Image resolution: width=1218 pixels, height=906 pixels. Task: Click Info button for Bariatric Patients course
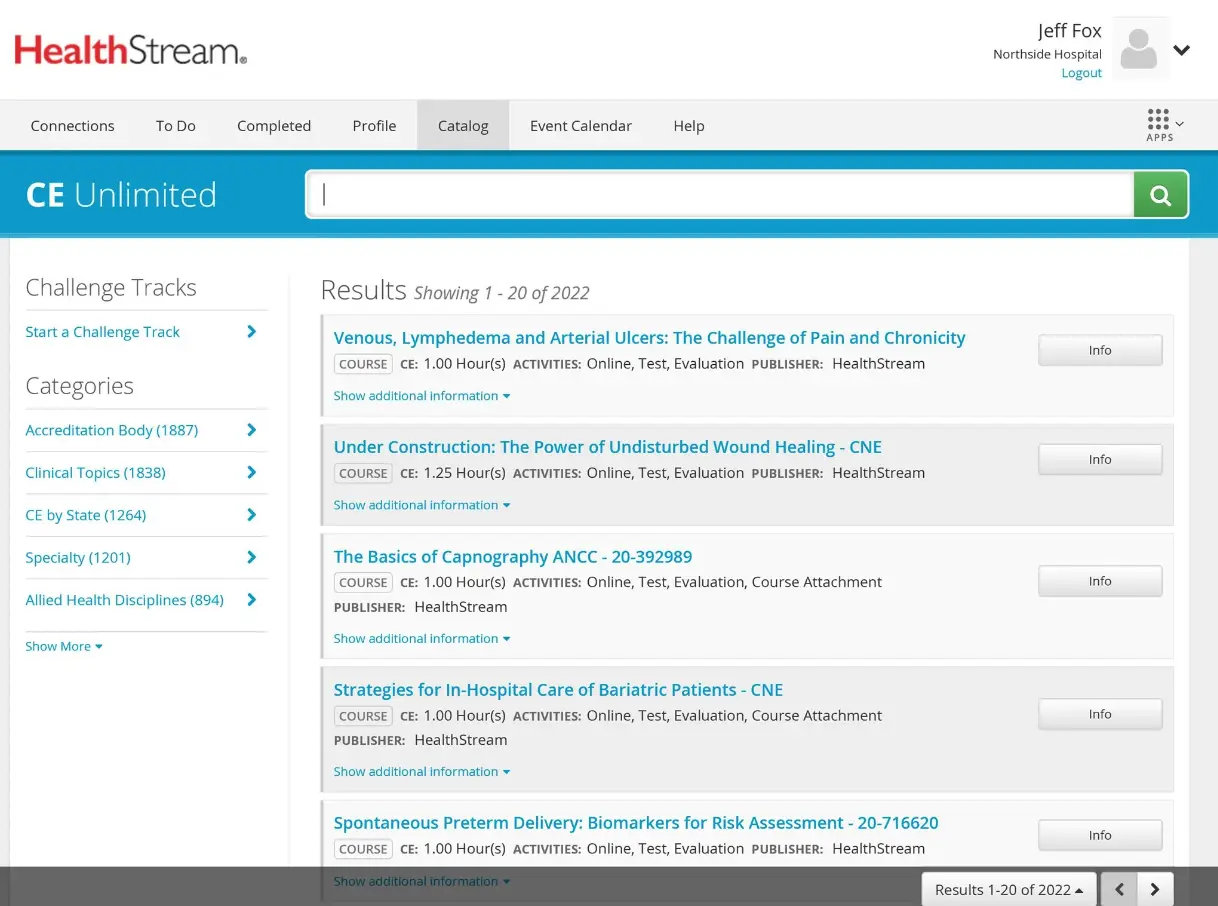tap(1100, 714)
